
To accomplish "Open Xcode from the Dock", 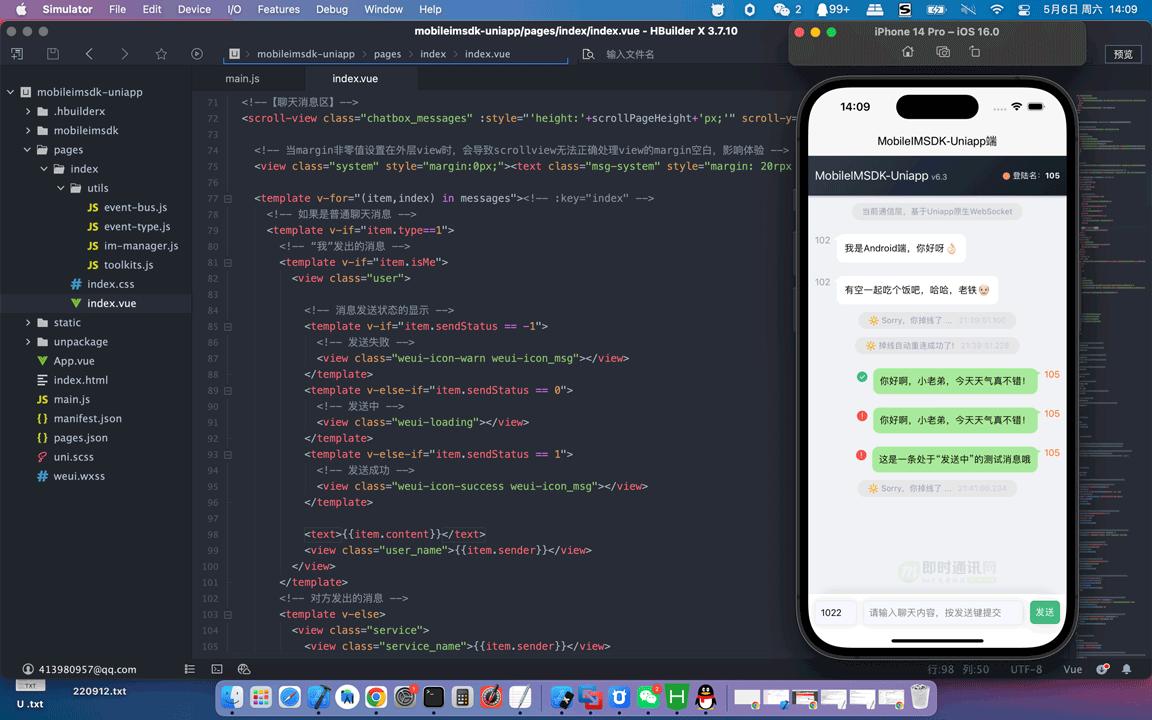I will [x=319, y=696].
